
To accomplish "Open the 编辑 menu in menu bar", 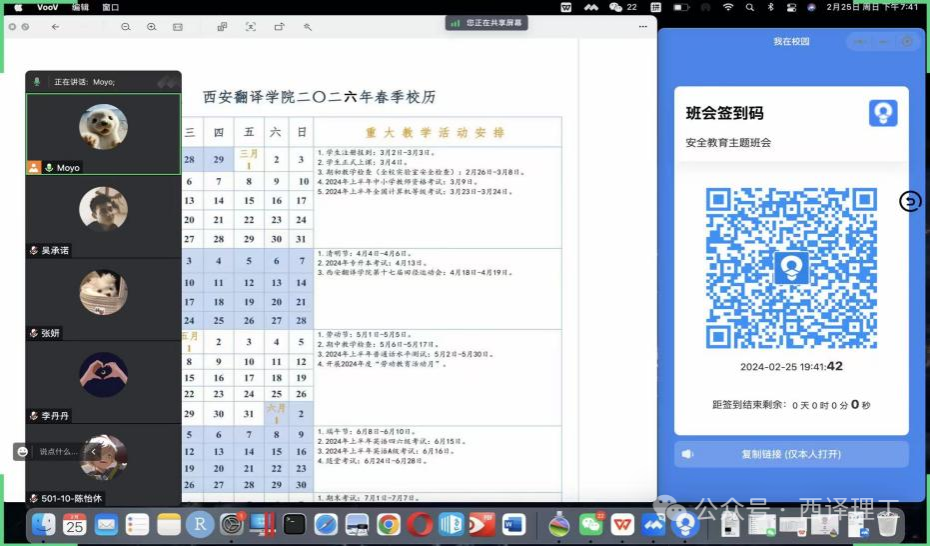I will coord(80,7).
